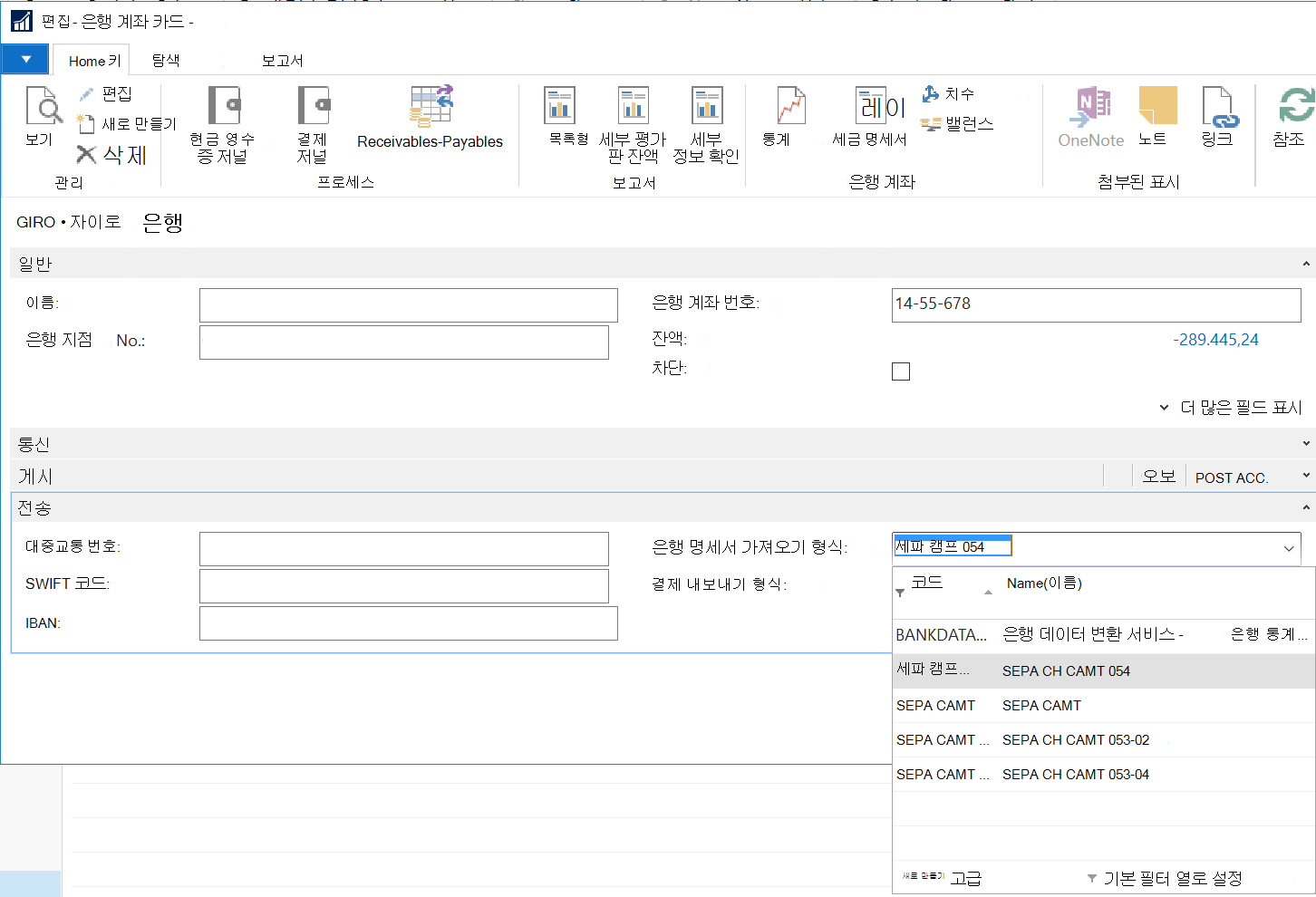Click the 밸런스 (Balance) icon
Viewport: 1316px width, 897px height.
(931, 123)
